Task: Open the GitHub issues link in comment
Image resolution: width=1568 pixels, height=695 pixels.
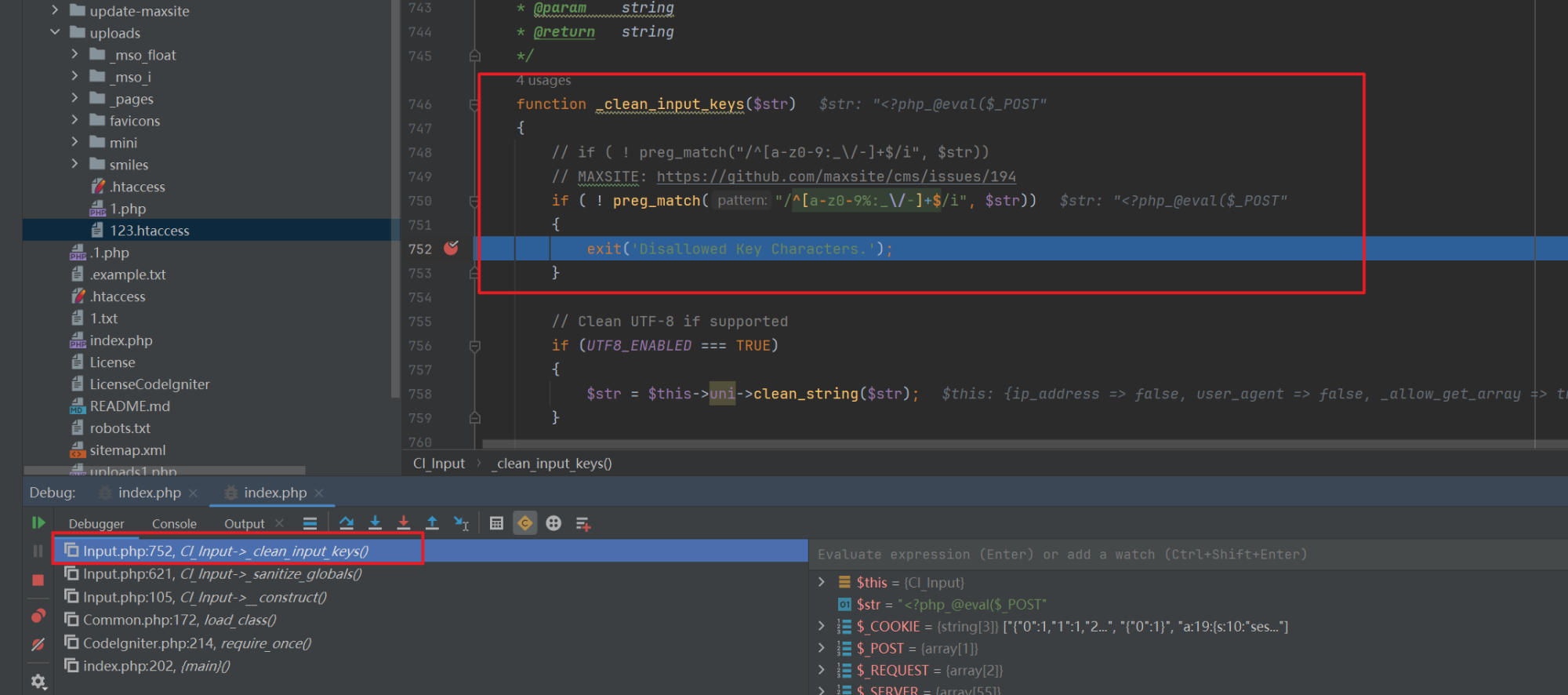Action: point(836,177)
